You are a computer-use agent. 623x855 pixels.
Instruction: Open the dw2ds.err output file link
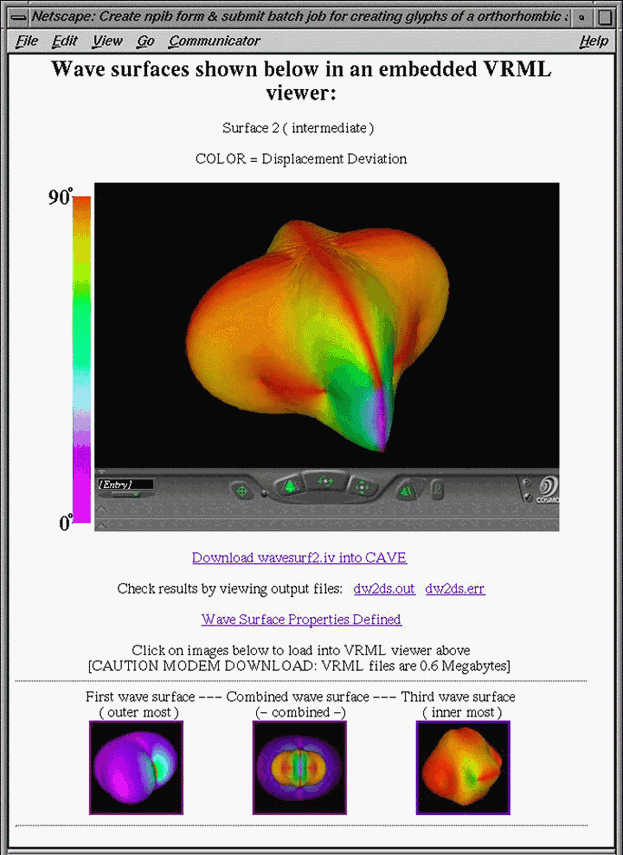pos(455,589)
